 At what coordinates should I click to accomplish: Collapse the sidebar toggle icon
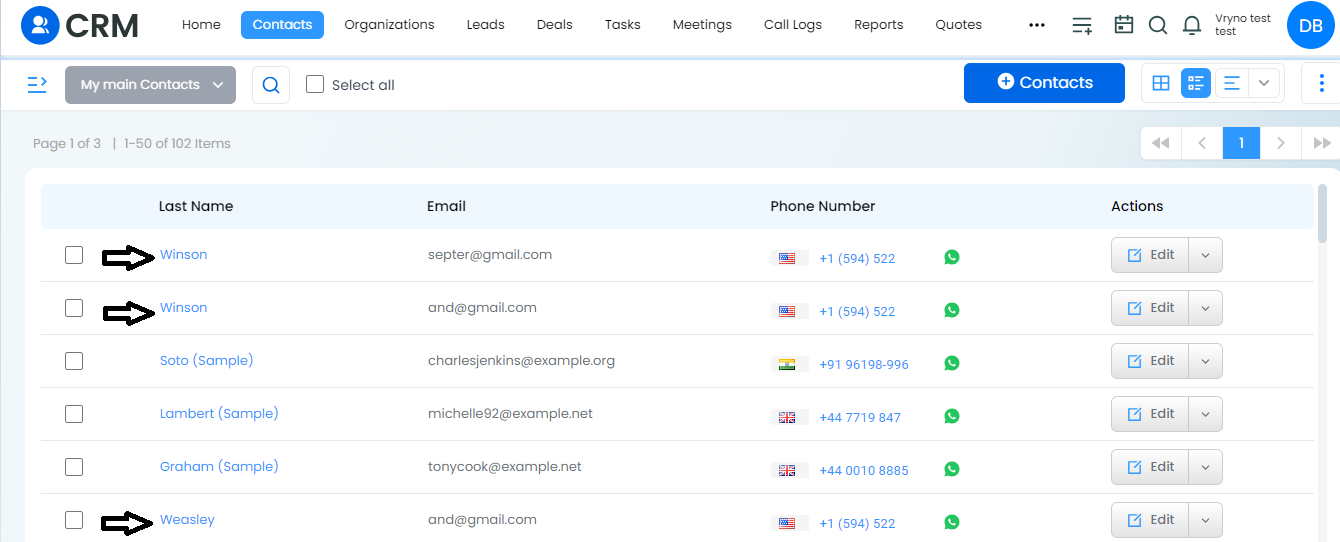37,84
